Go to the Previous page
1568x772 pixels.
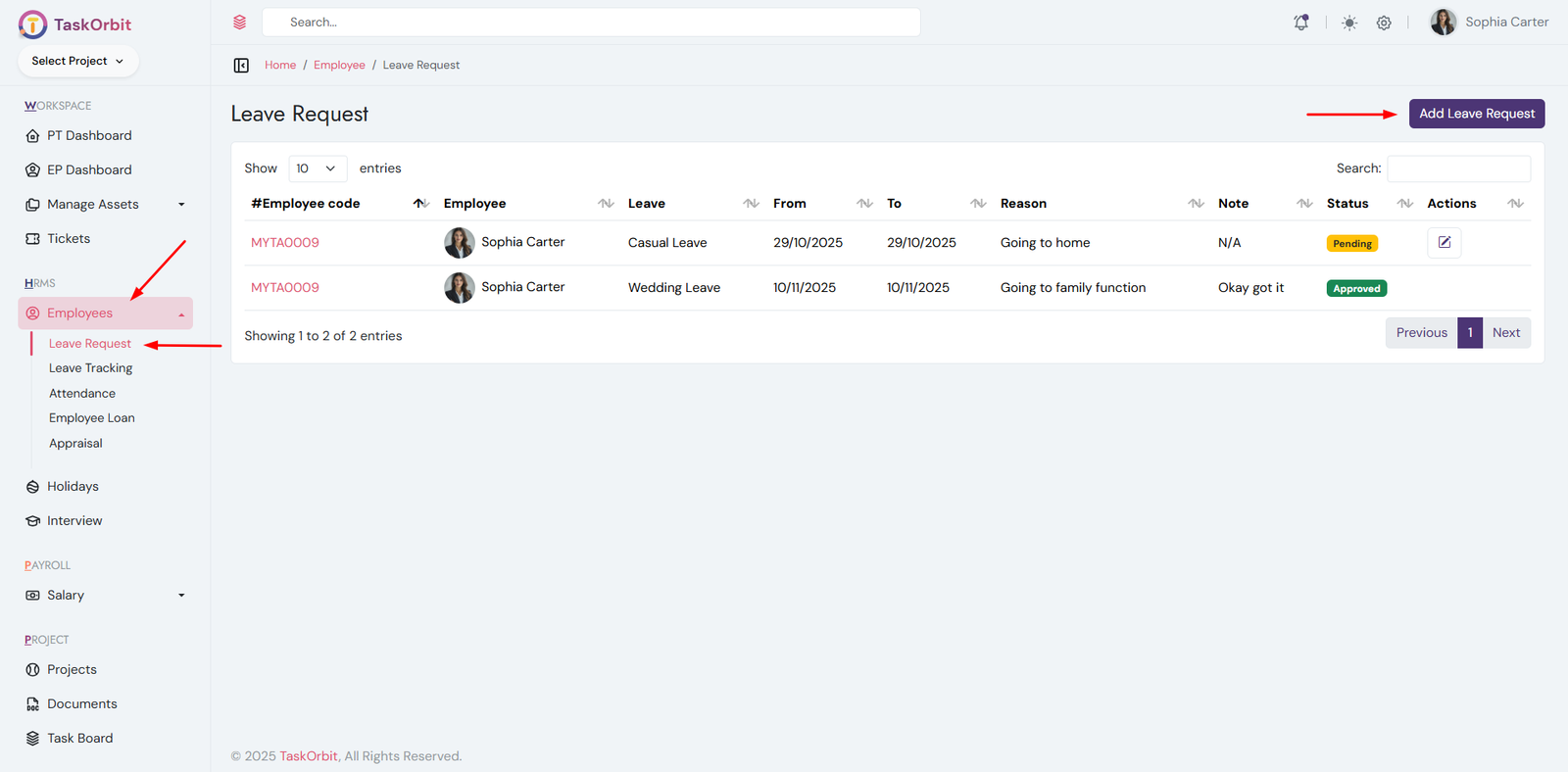click(x=1421, y=333)
